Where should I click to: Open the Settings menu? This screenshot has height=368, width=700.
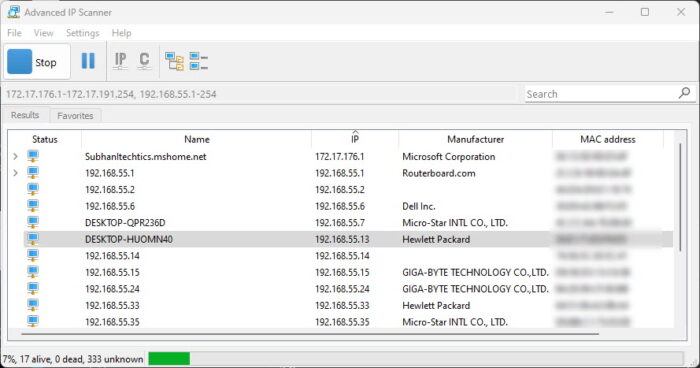[x=83, y=33]
